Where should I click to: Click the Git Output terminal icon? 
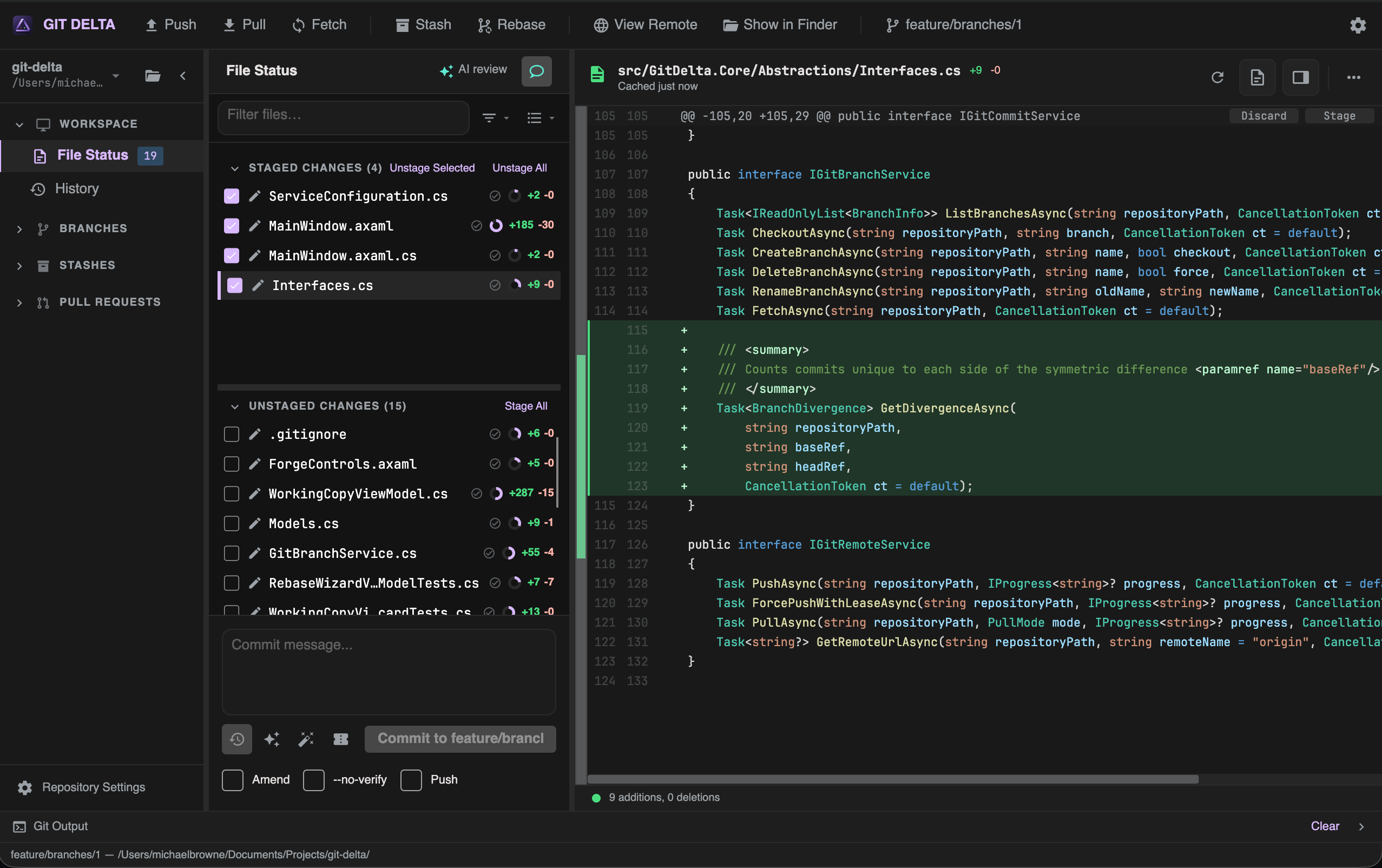(19, 827)
